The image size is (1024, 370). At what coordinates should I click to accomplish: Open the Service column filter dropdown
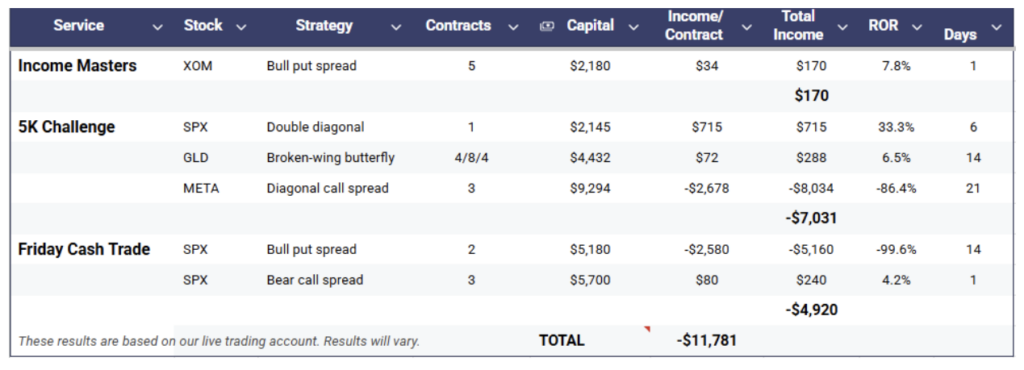pos(157,27)
